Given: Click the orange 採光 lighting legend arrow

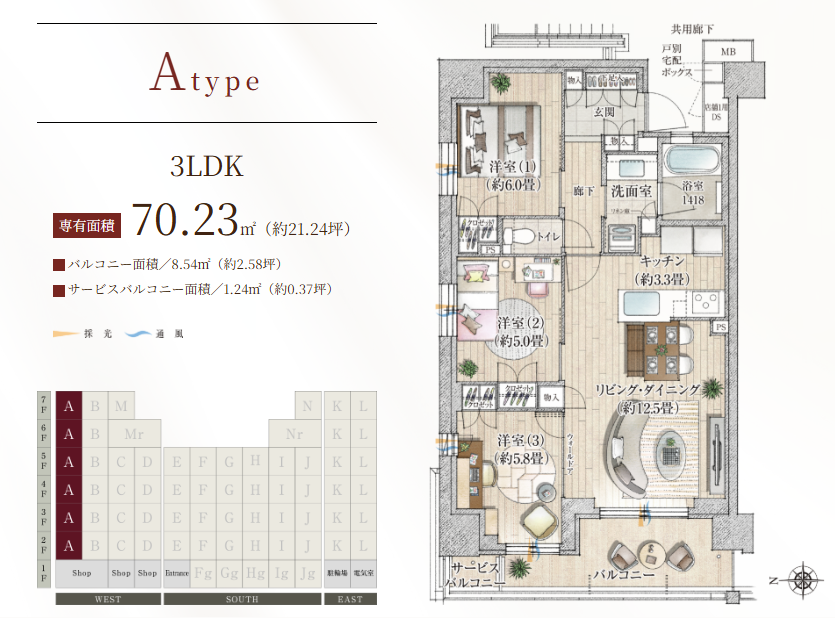Looking at the screenshot, I should point(64,333).
